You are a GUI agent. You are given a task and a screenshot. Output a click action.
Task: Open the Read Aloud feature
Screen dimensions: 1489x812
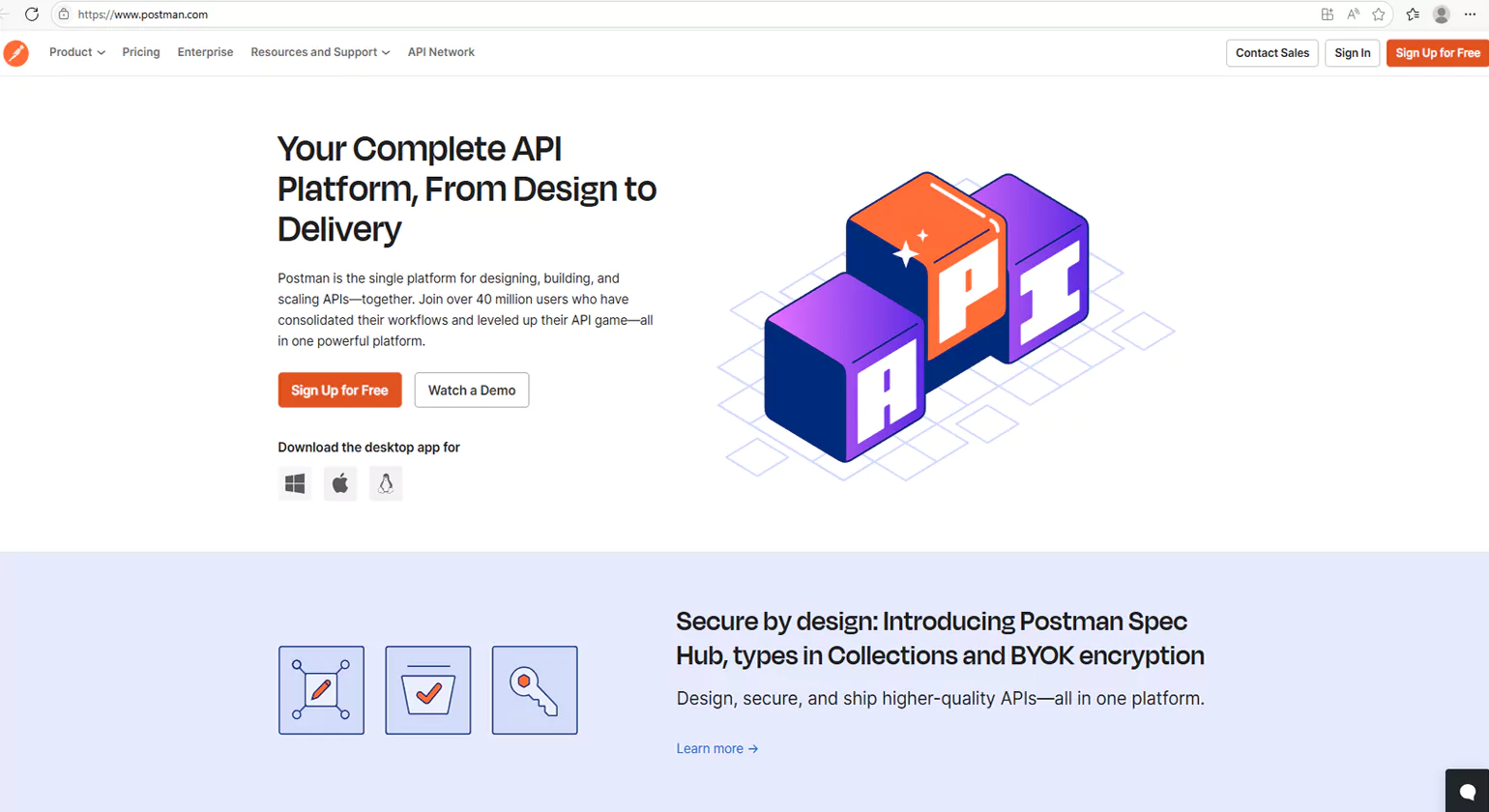coord(1354,14)
